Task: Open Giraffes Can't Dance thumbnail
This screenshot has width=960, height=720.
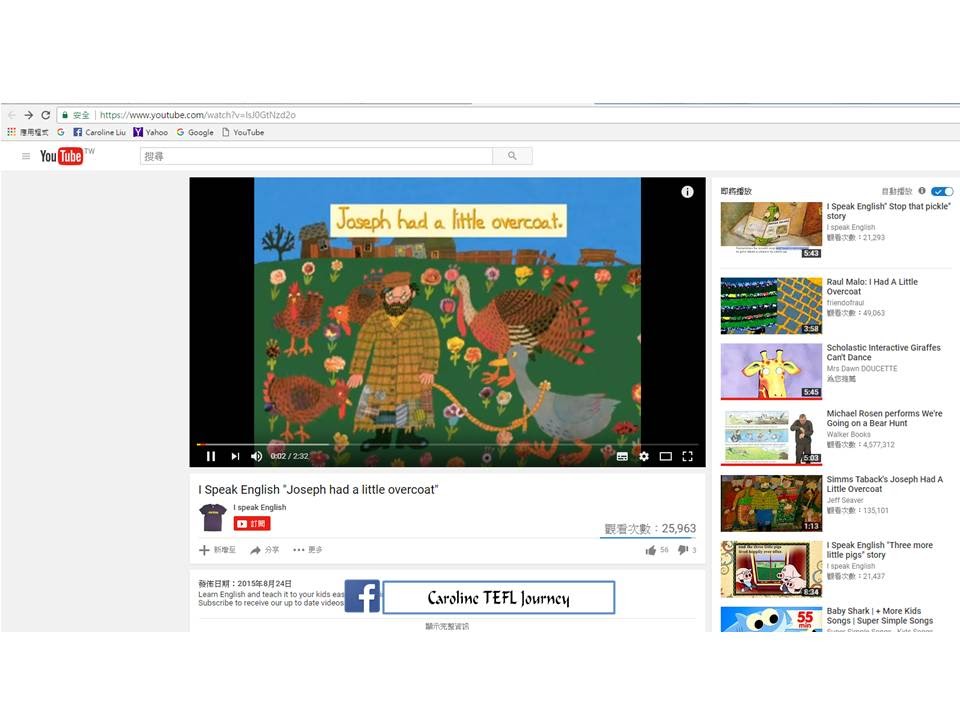Action: tap(771, 371)
